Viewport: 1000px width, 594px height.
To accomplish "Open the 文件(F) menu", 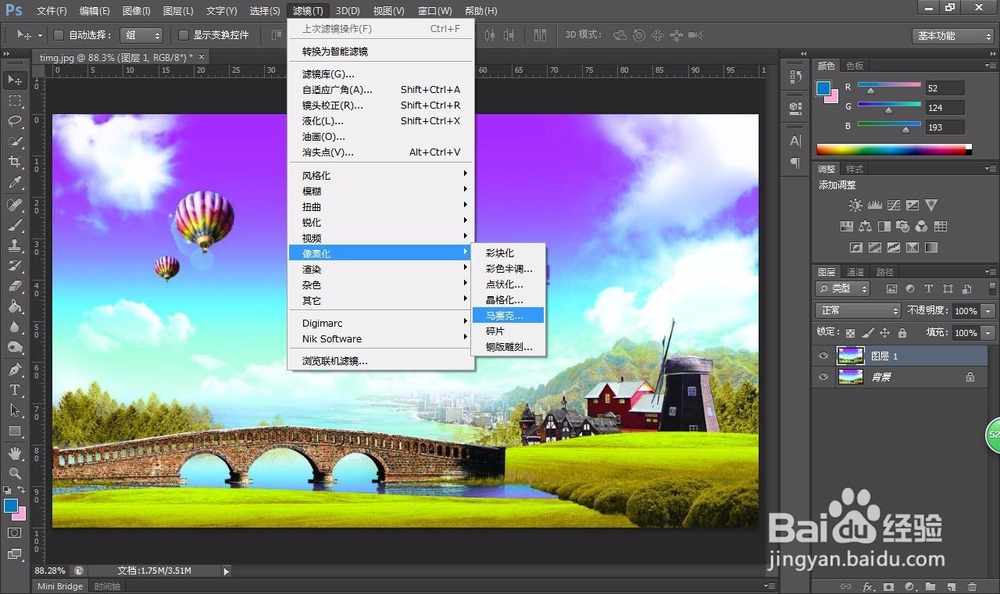I will [52, 11].
